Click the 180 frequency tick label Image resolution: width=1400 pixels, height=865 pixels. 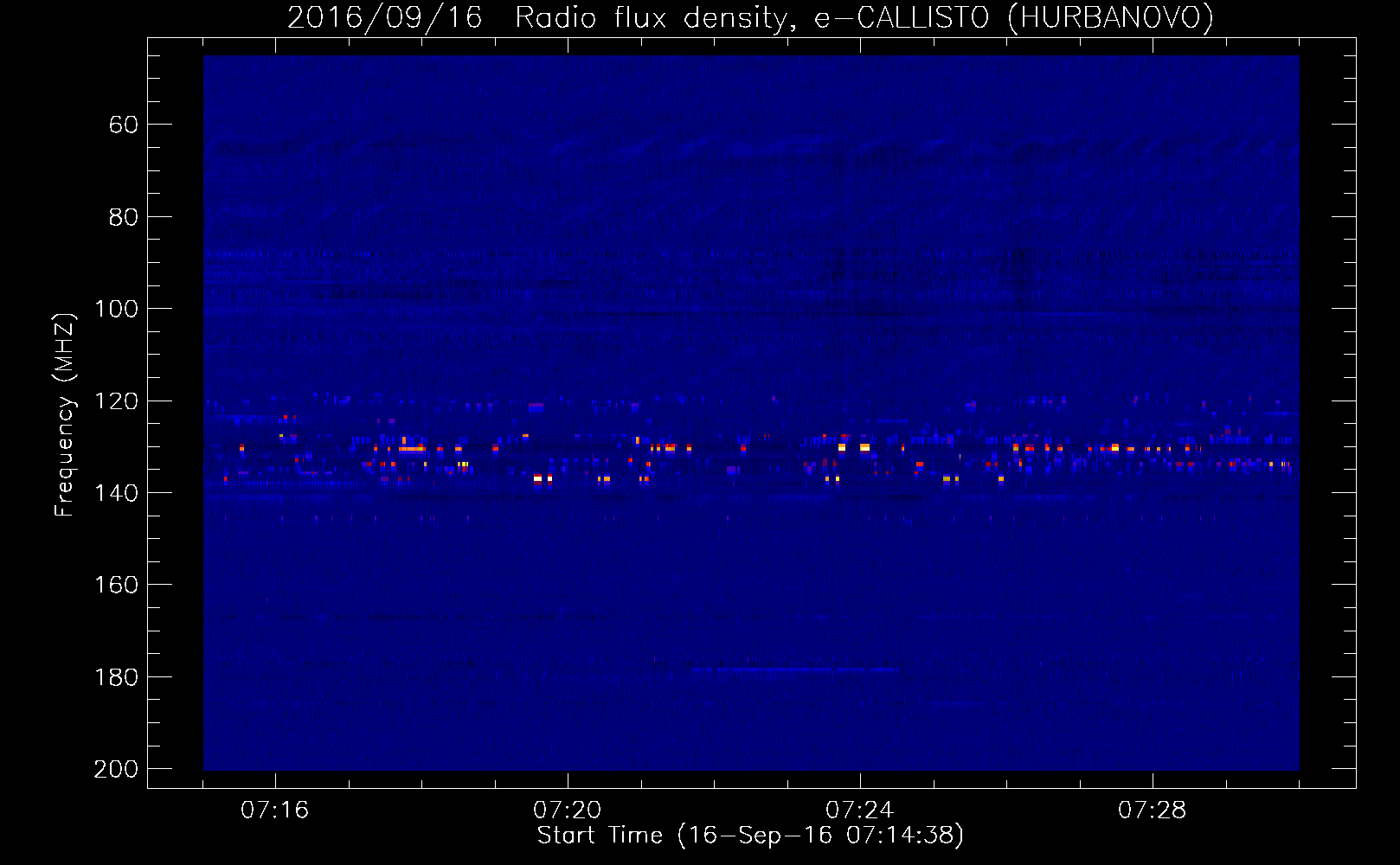116,677
